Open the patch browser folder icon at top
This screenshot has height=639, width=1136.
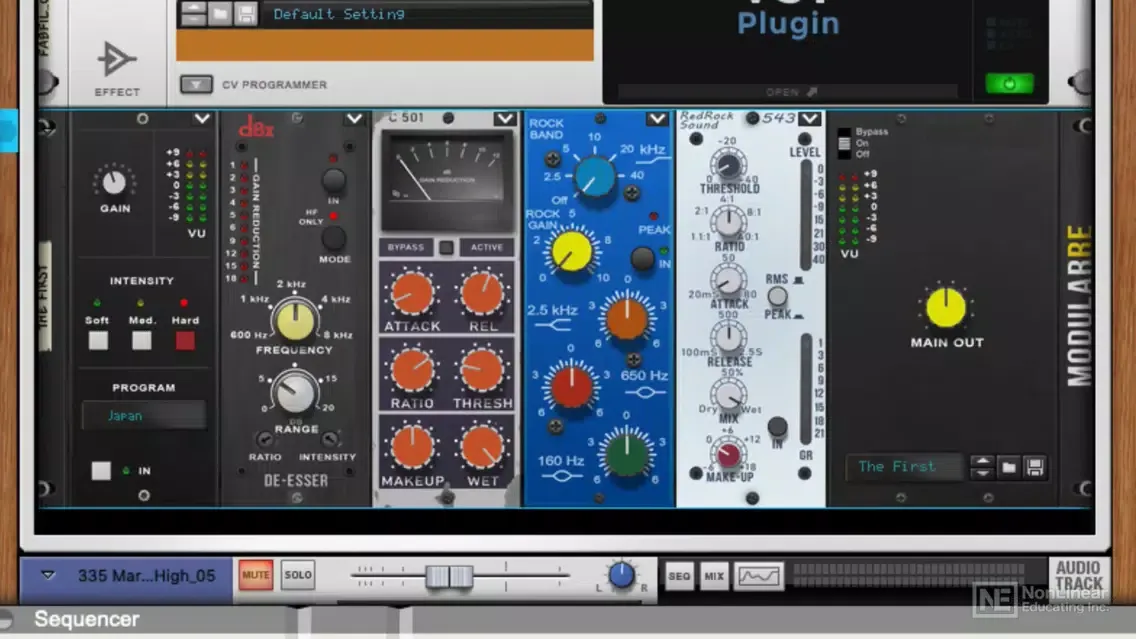point(220,13)
